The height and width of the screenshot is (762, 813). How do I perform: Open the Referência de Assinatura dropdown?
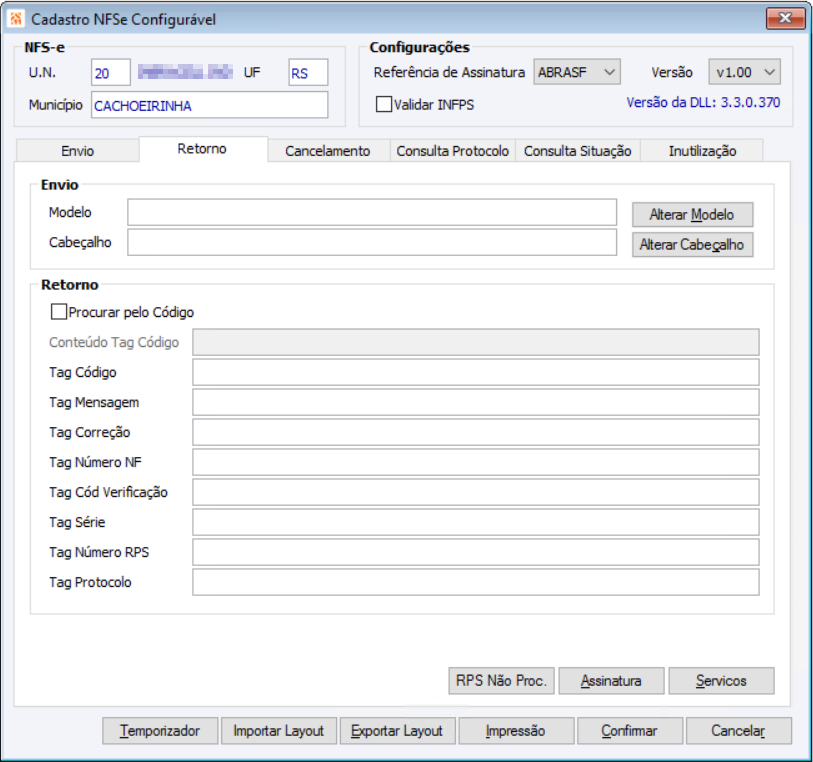pyautogui.click(x=577, y=72)
